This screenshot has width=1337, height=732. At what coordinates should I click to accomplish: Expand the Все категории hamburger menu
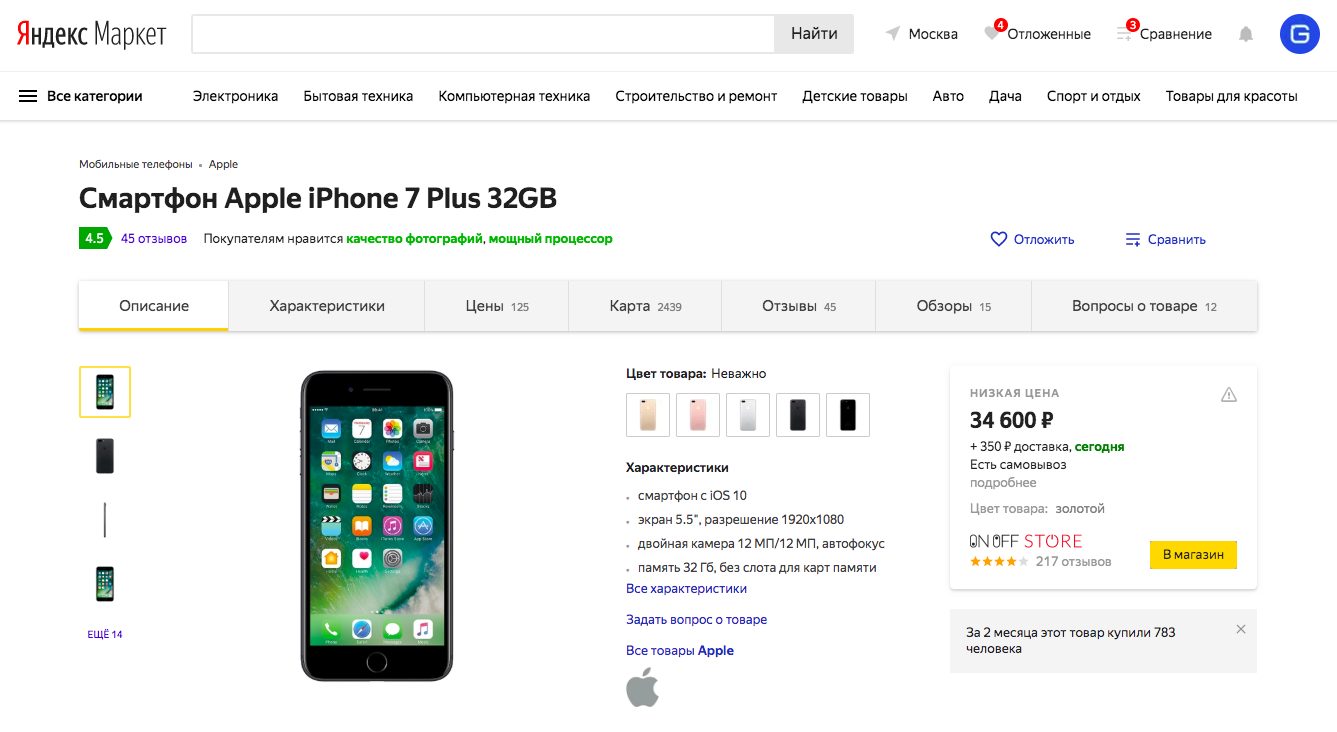80,96
